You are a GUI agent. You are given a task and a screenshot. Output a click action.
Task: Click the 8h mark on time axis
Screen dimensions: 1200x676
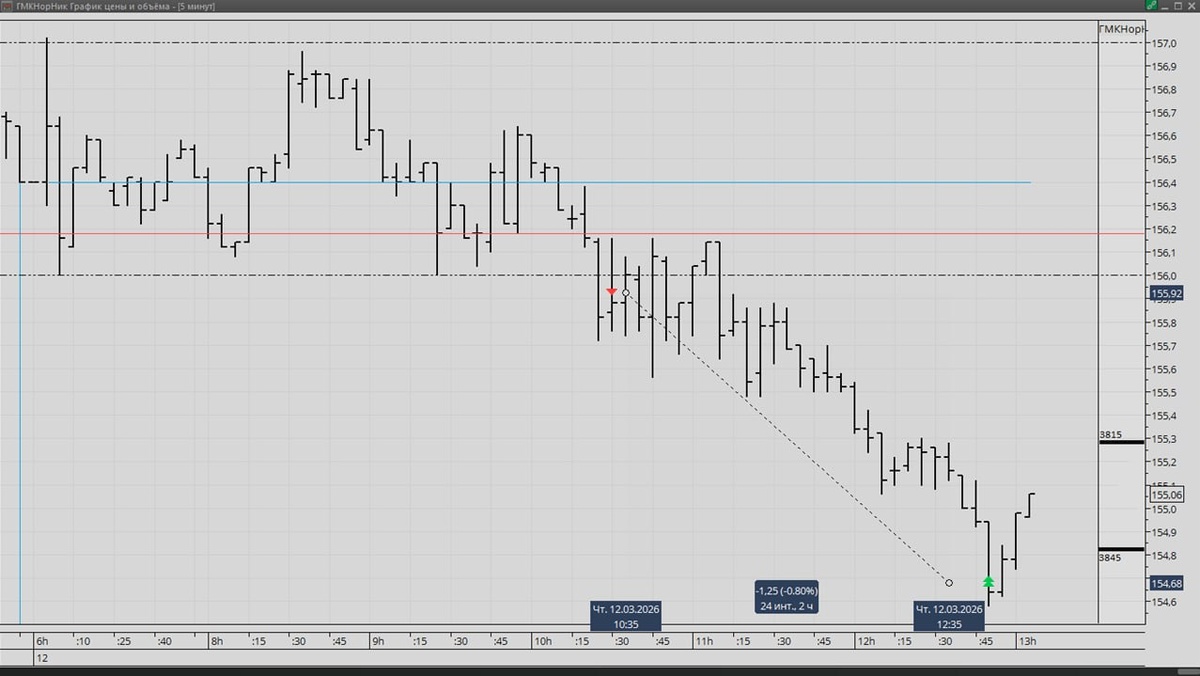[216, 641]
